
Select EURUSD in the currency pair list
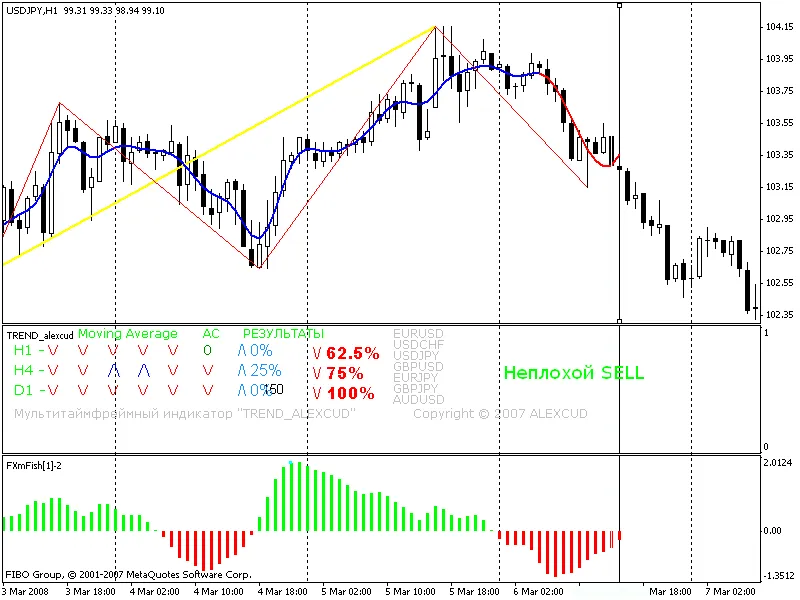point(419,333)
